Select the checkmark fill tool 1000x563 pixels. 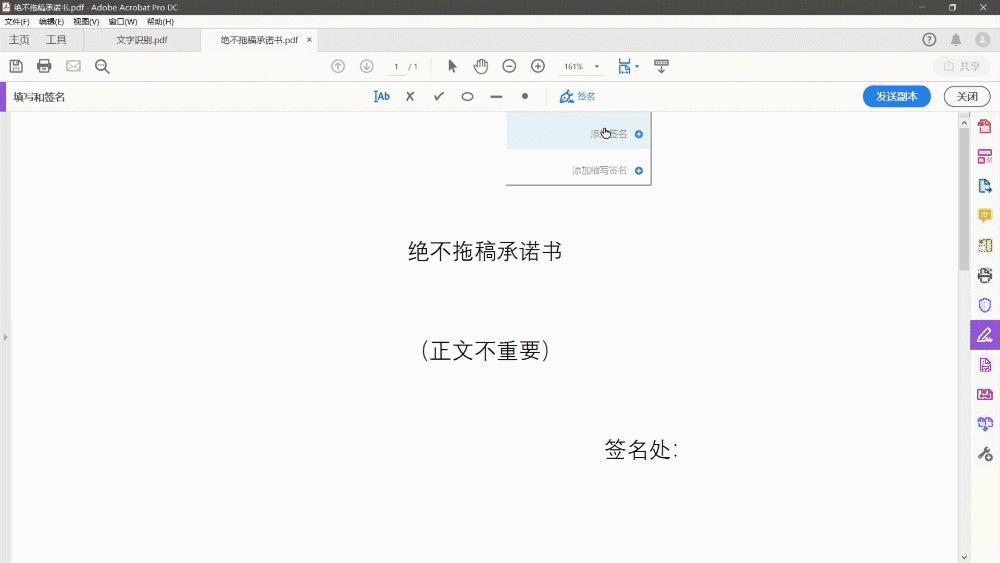(439, 96)
